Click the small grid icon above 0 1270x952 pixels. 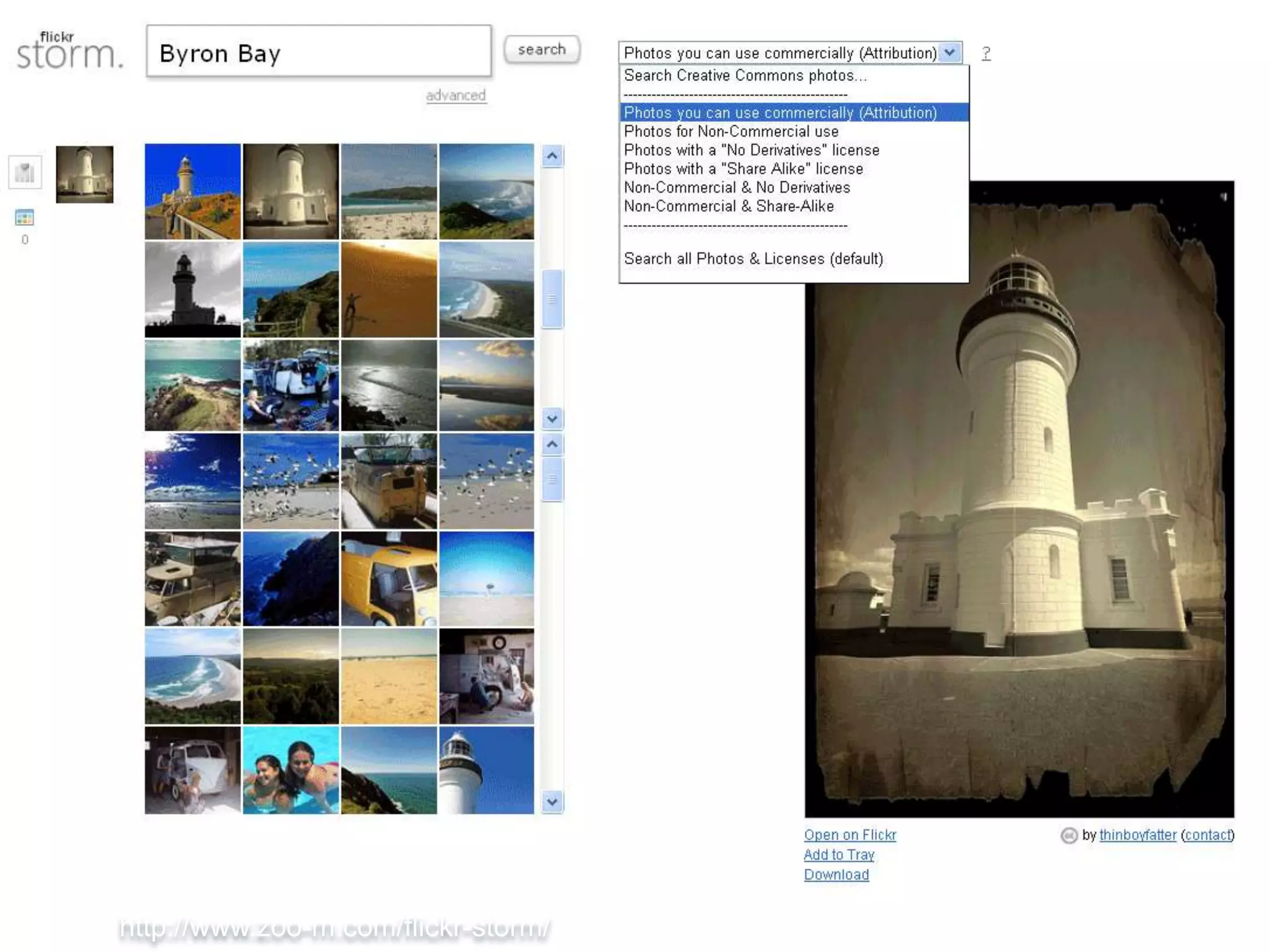(24, 218)
